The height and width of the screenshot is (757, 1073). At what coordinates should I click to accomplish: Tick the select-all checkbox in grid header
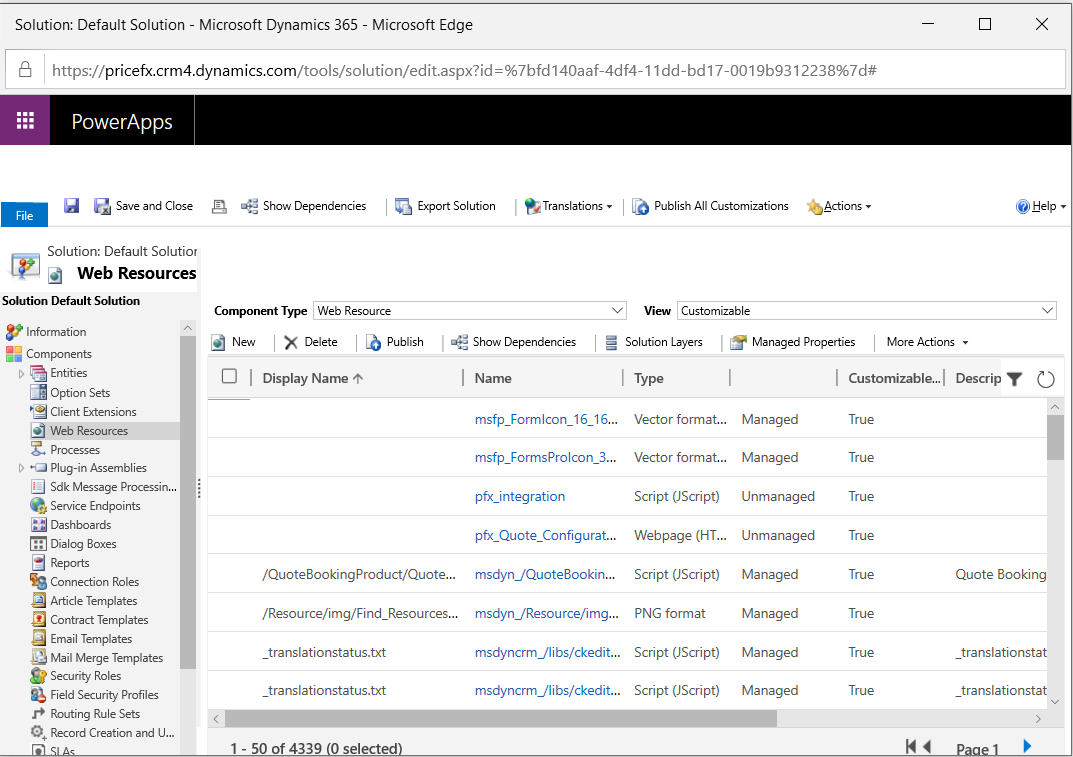[x=229, y=377]
